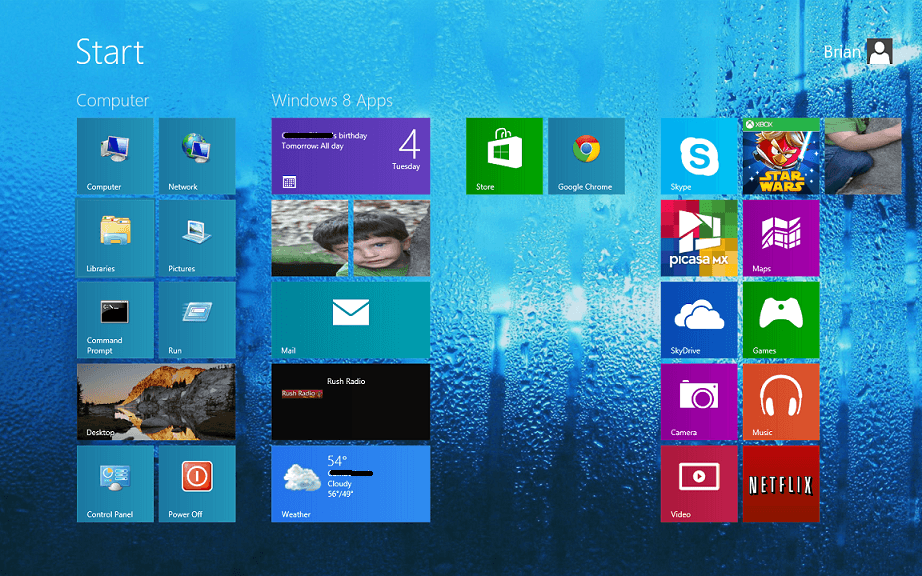Open the Skype tile
Screen dimensions: 922x576
698,156
